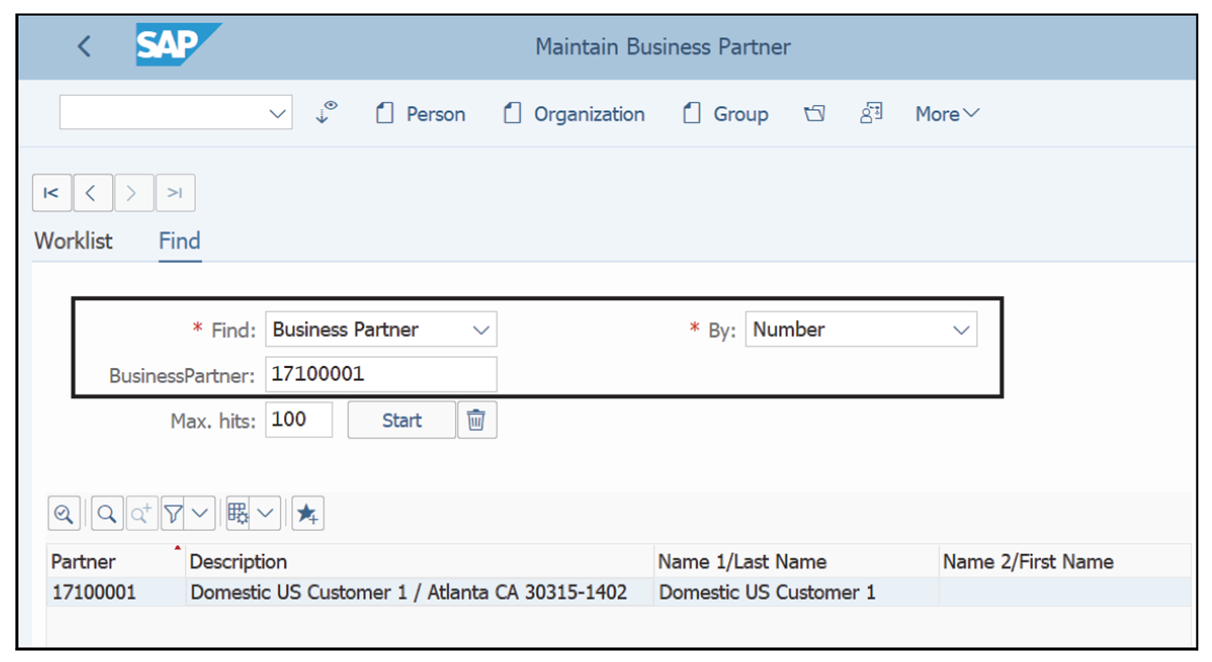Click the Max. hits input field
Screen dimensions: 1212x662
point(298,419)
